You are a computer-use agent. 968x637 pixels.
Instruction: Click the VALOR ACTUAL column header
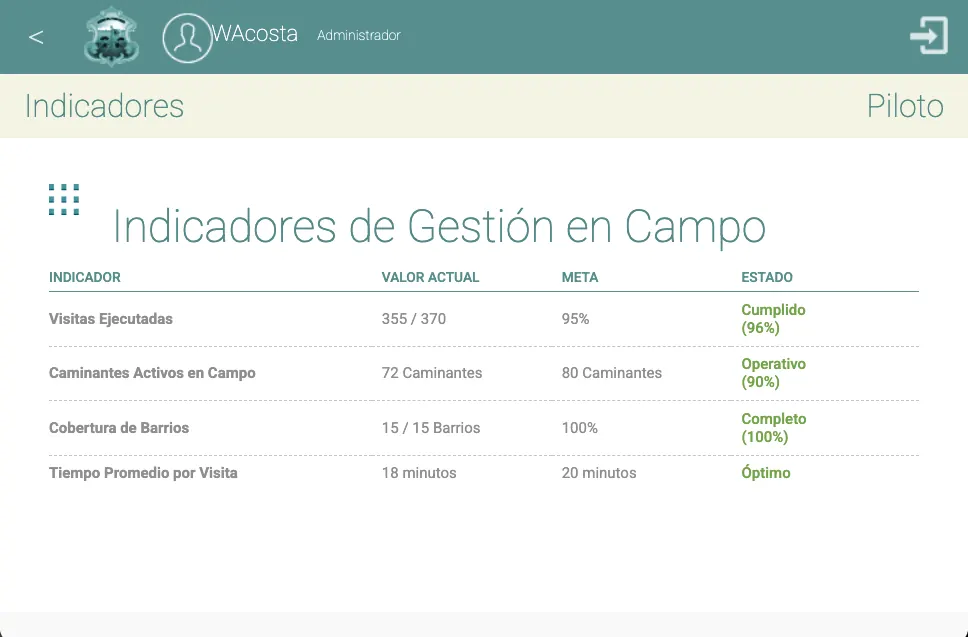[430, 277]
